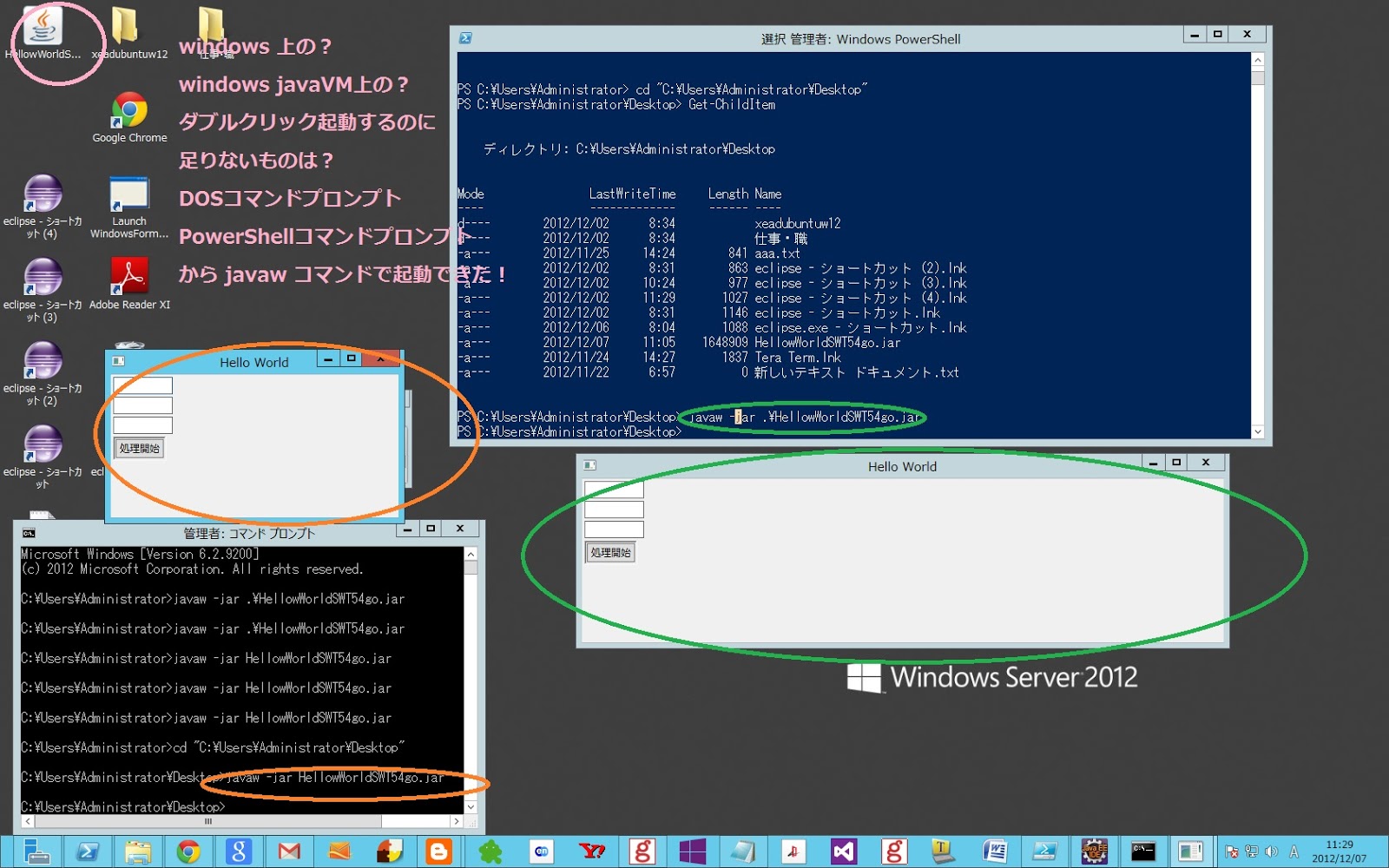Focus second text field in small Hello World window
This screenshot has height=868, width=1389.
143,405
